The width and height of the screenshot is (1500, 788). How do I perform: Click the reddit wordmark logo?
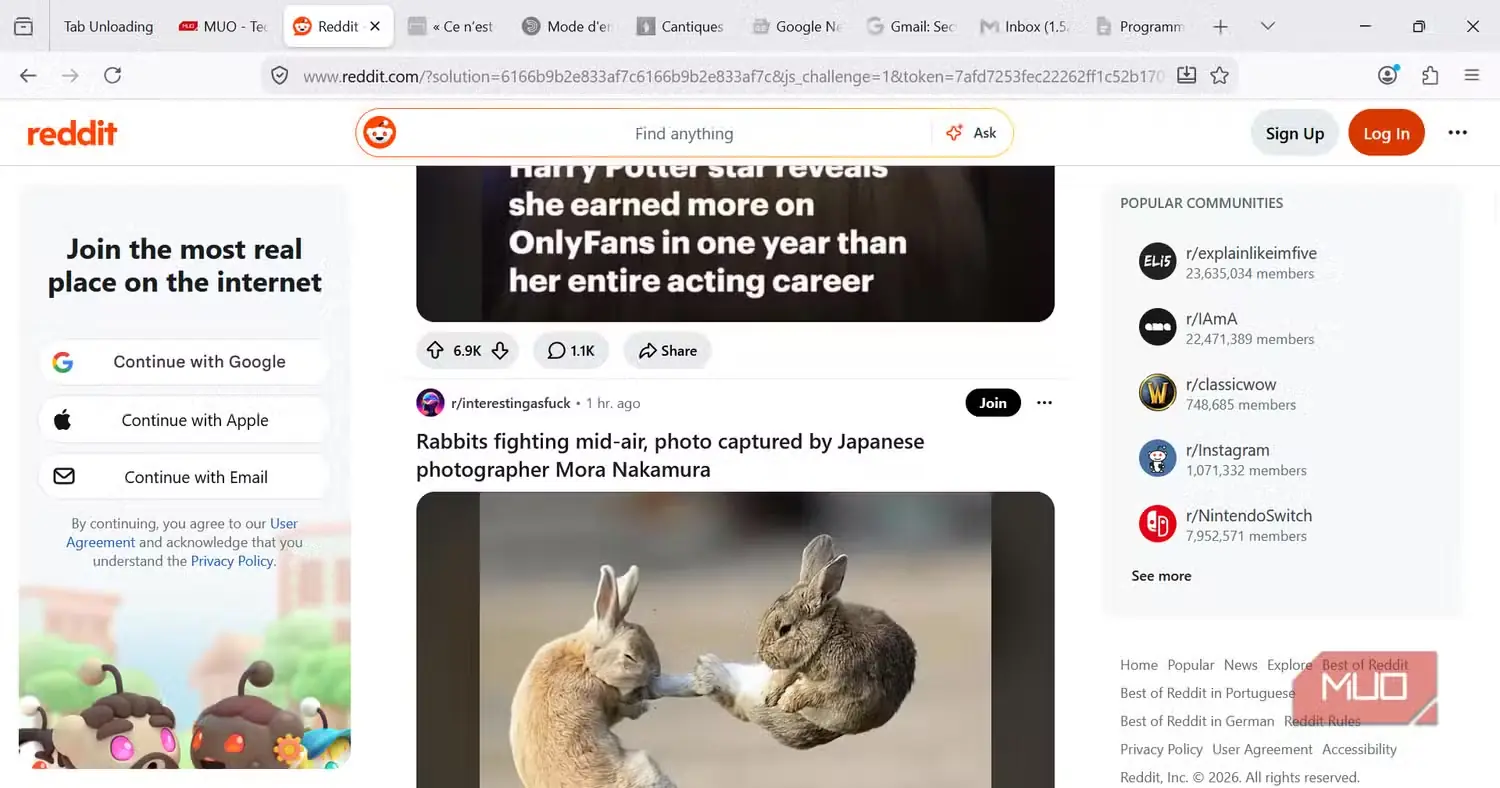coord(72,133)
